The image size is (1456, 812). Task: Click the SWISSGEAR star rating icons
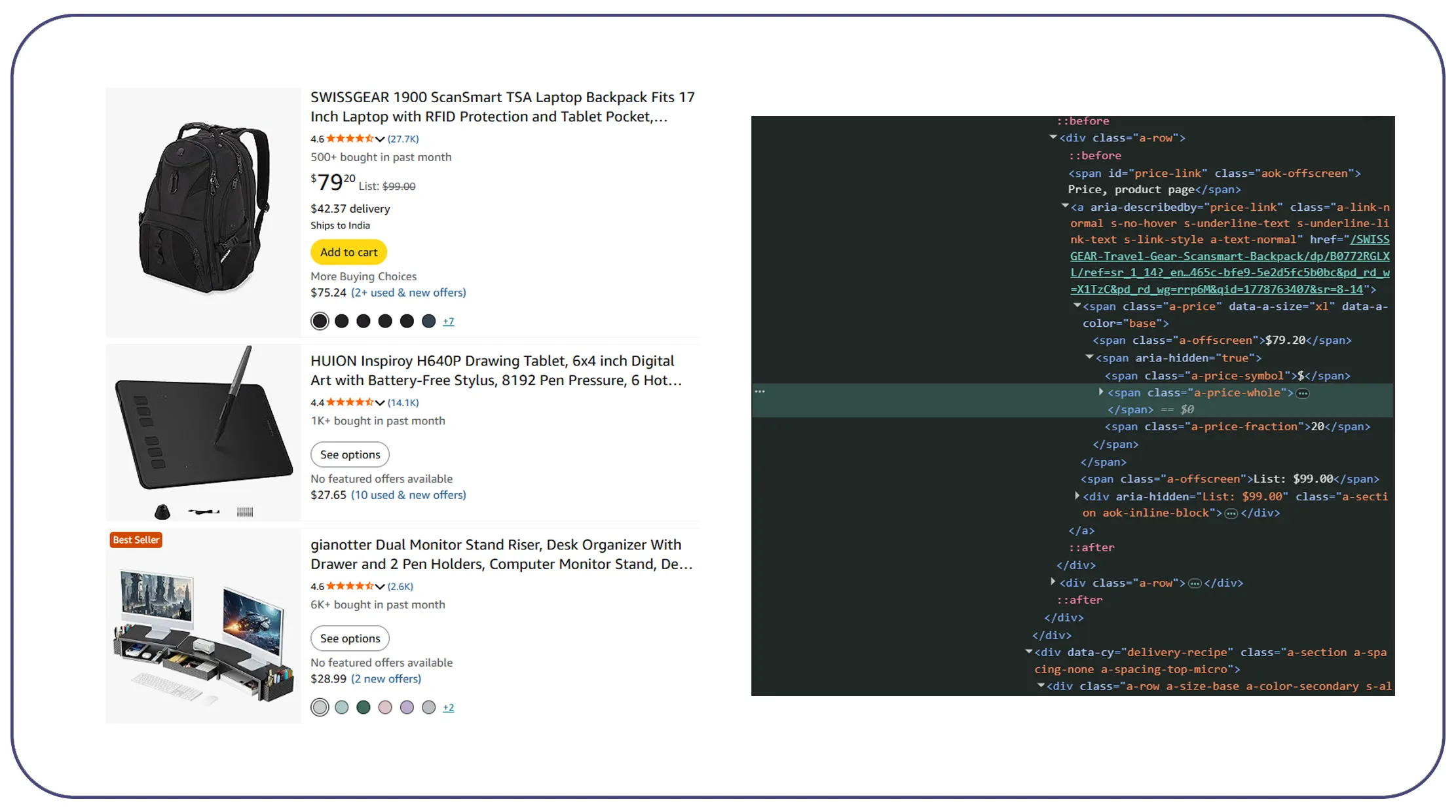tap(350, 139)
